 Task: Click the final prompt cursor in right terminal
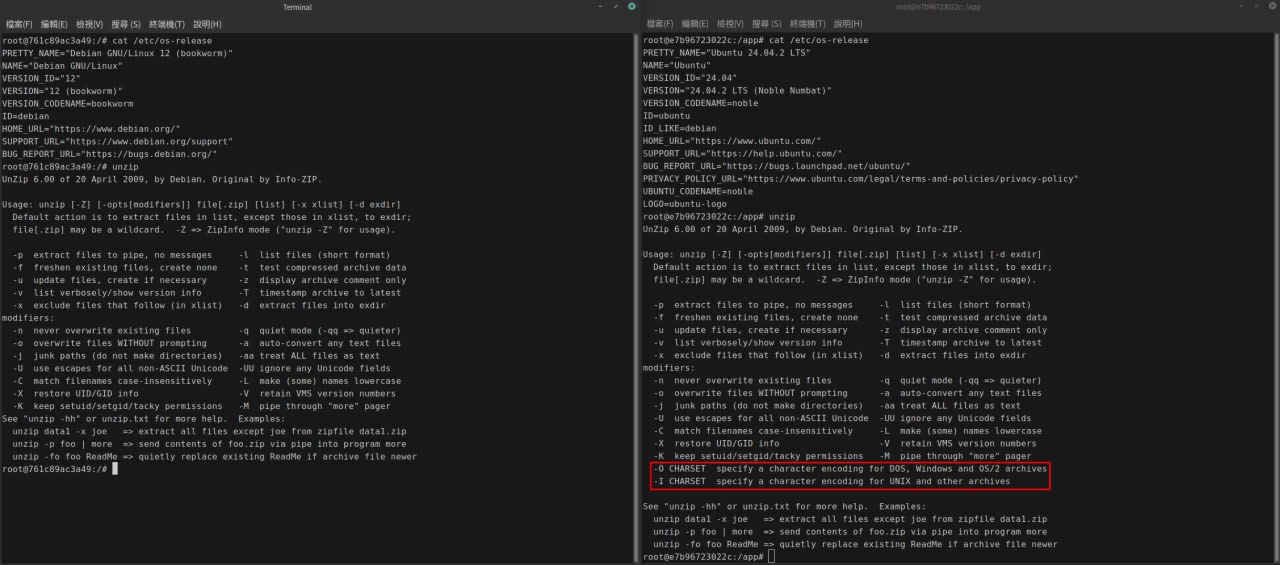pyautogui.click(x=771, y=557)
